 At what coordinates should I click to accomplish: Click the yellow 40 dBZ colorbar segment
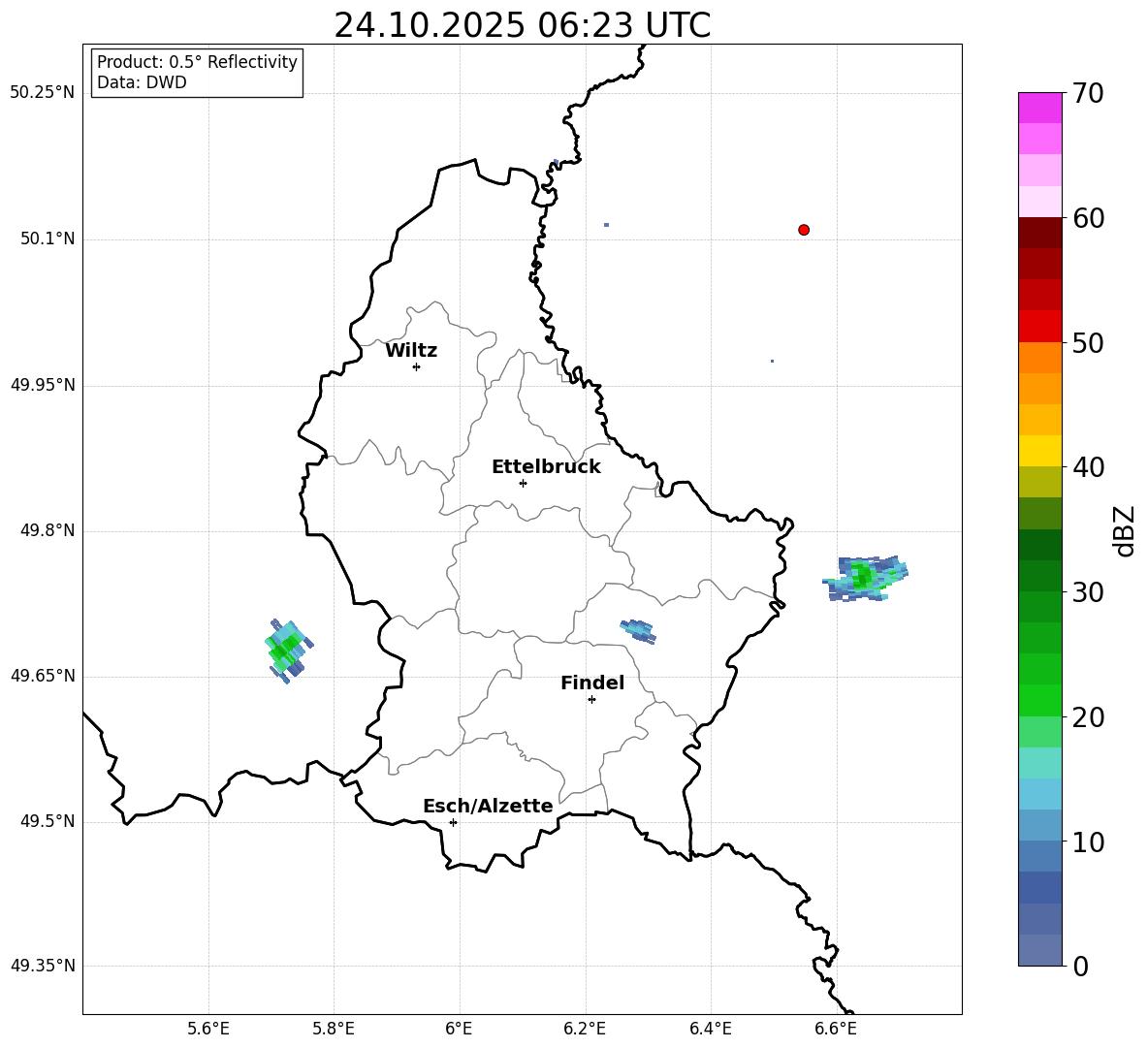(1039, 451)
